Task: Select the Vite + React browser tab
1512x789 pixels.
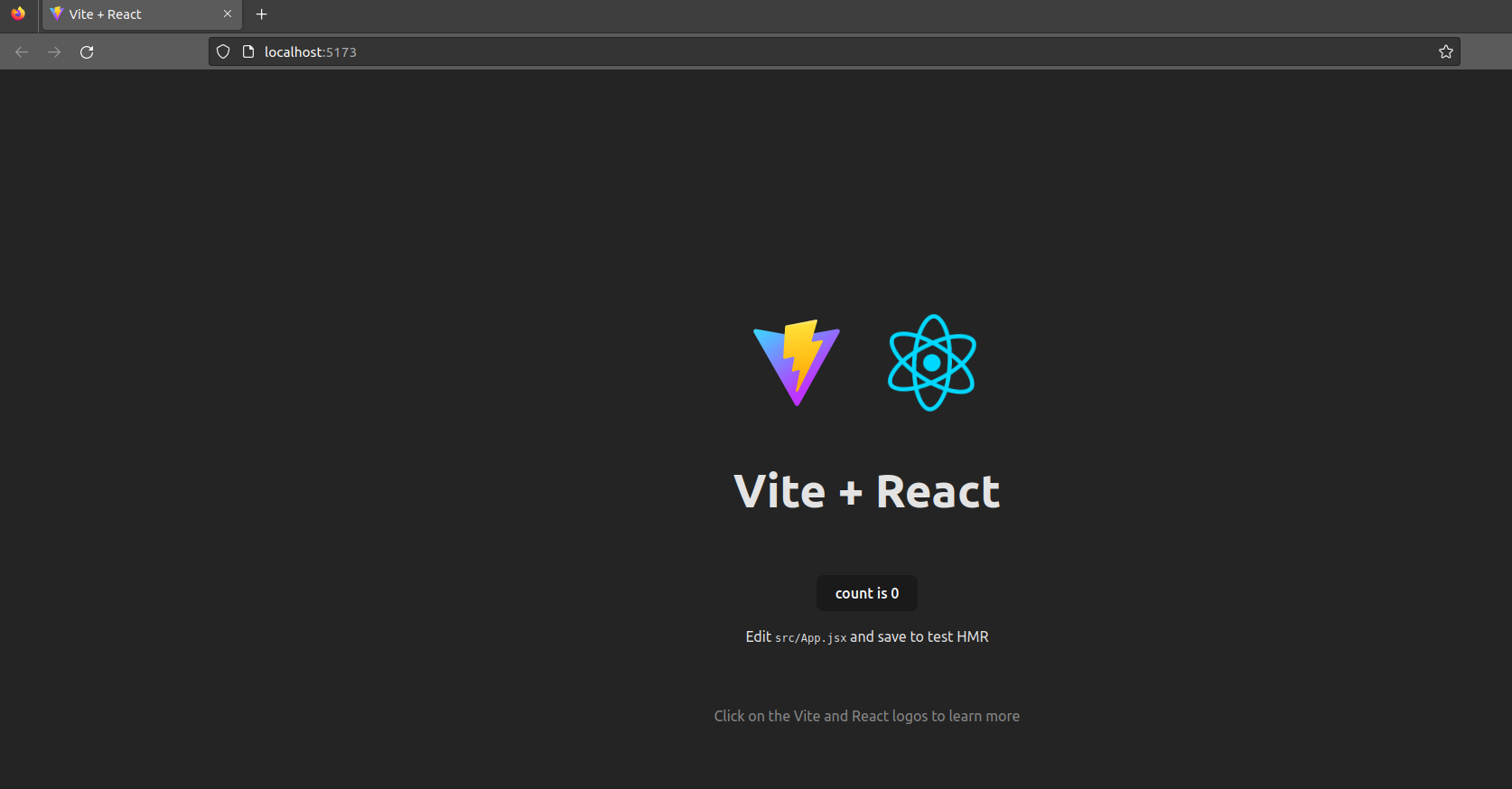Action: click(142, 14)
